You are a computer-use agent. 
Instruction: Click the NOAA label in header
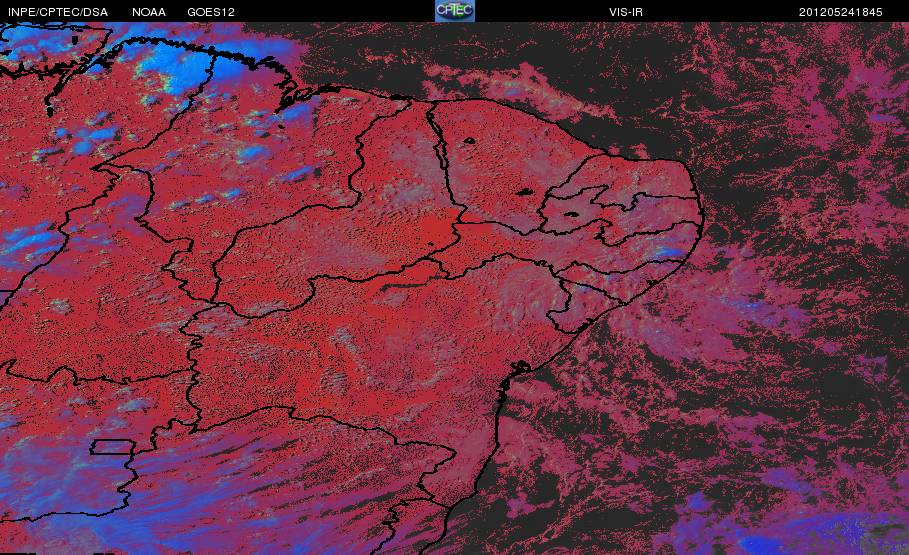[148, 12]
